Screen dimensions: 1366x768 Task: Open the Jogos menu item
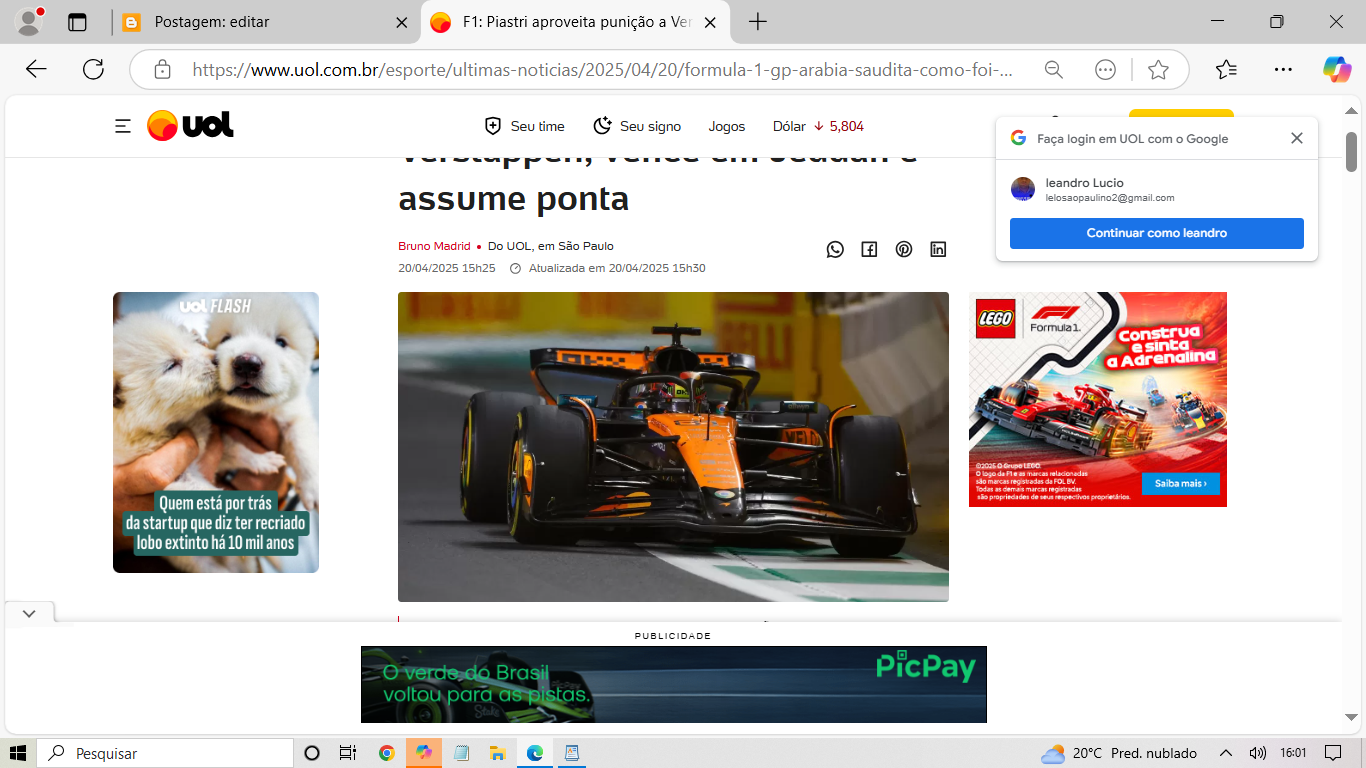point(727,126)
